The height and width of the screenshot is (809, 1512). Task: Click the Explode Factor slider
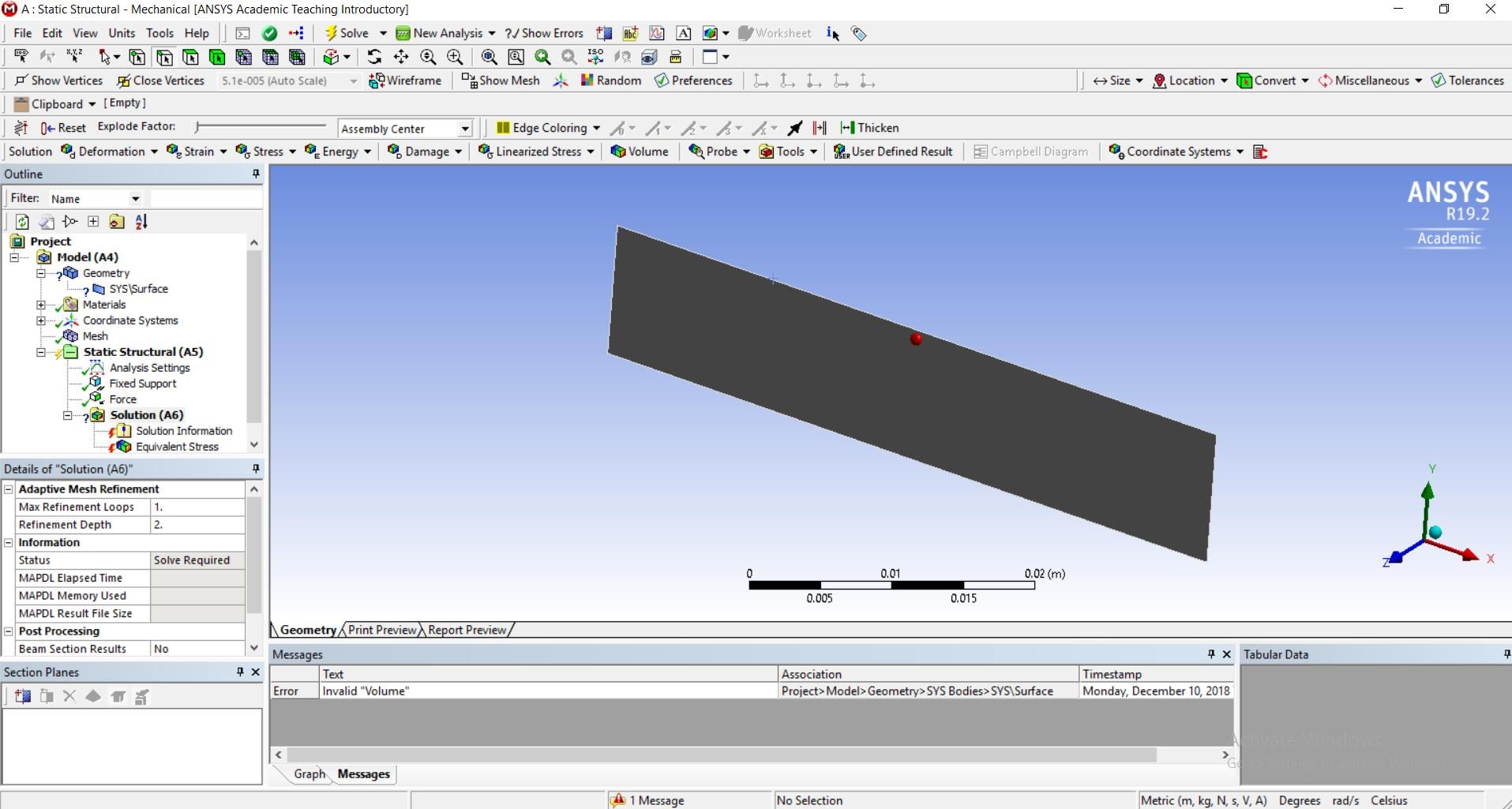tap(261, 126)
